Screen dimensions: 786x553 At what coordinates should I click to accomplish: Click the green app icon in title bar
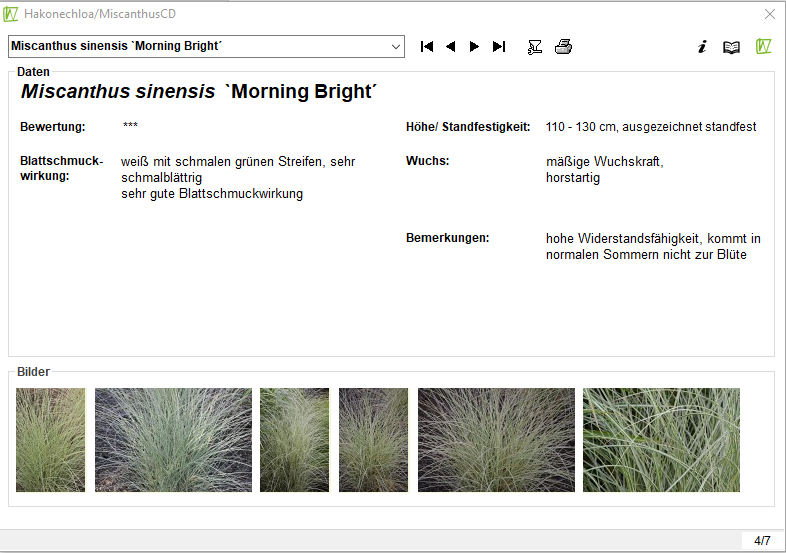pos(11,14)
